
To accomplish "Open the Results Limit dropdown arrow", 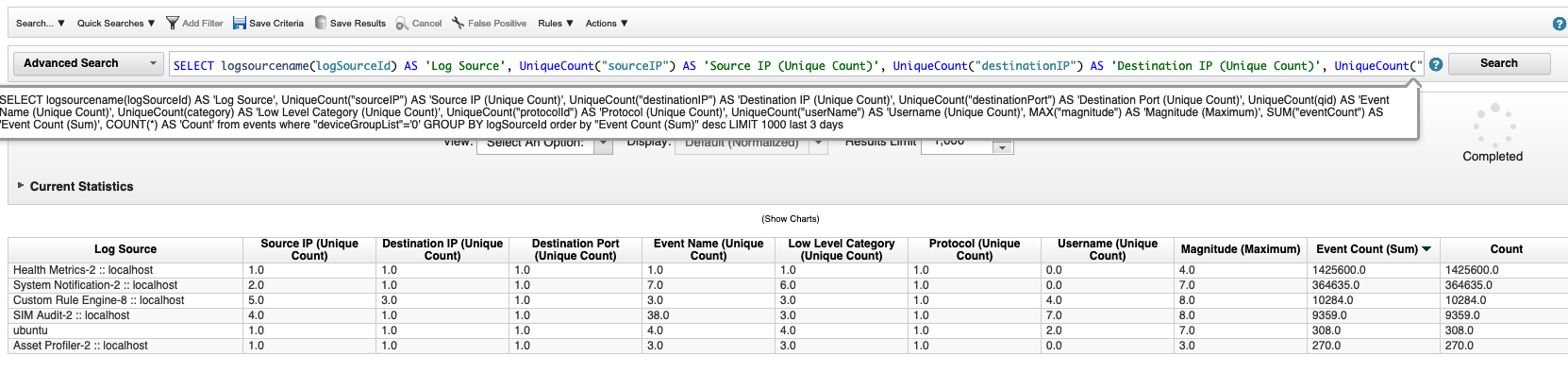I will pos(1002,146).
